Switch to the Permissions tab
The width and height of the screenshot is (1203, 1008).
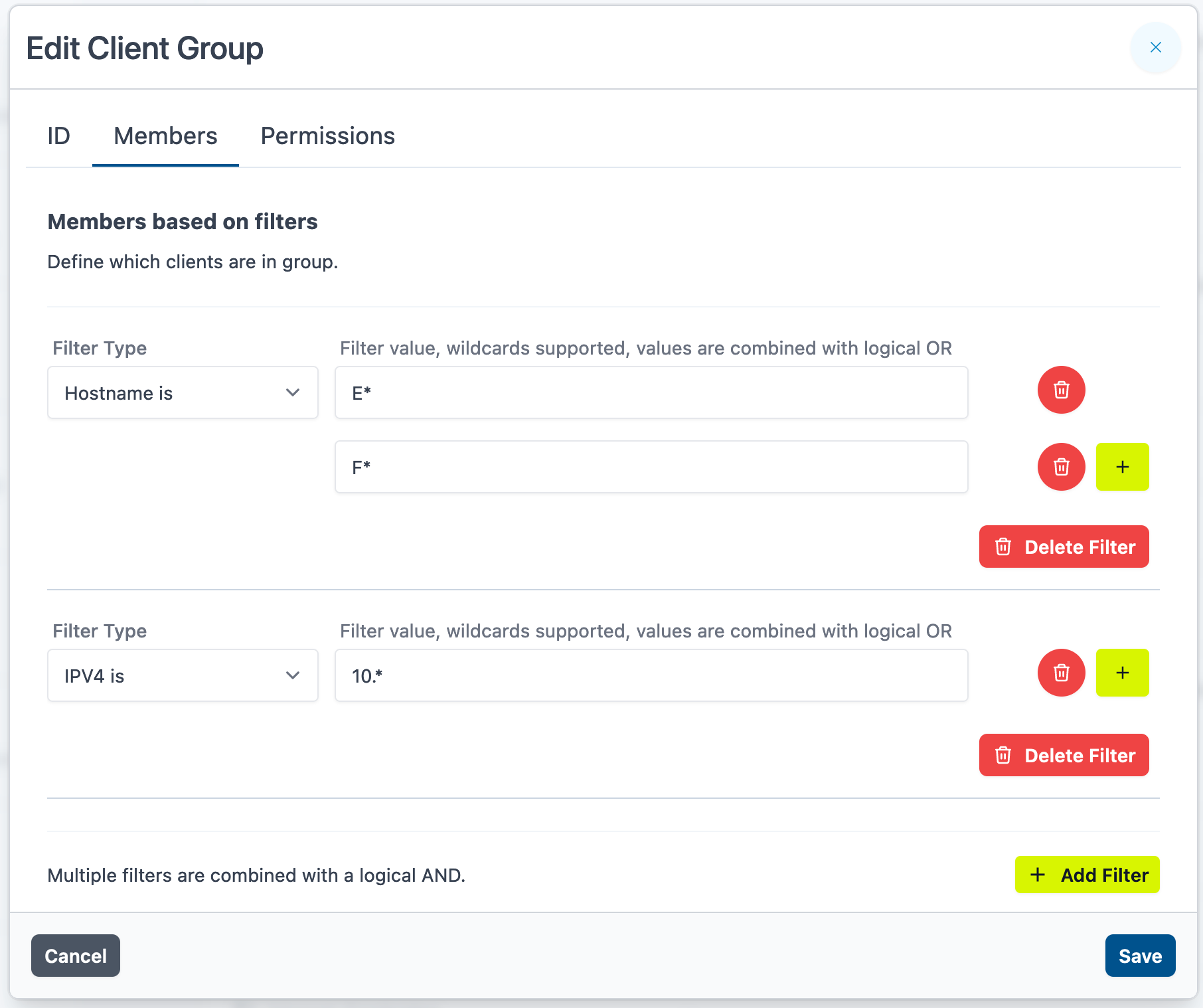click(327, 136)
